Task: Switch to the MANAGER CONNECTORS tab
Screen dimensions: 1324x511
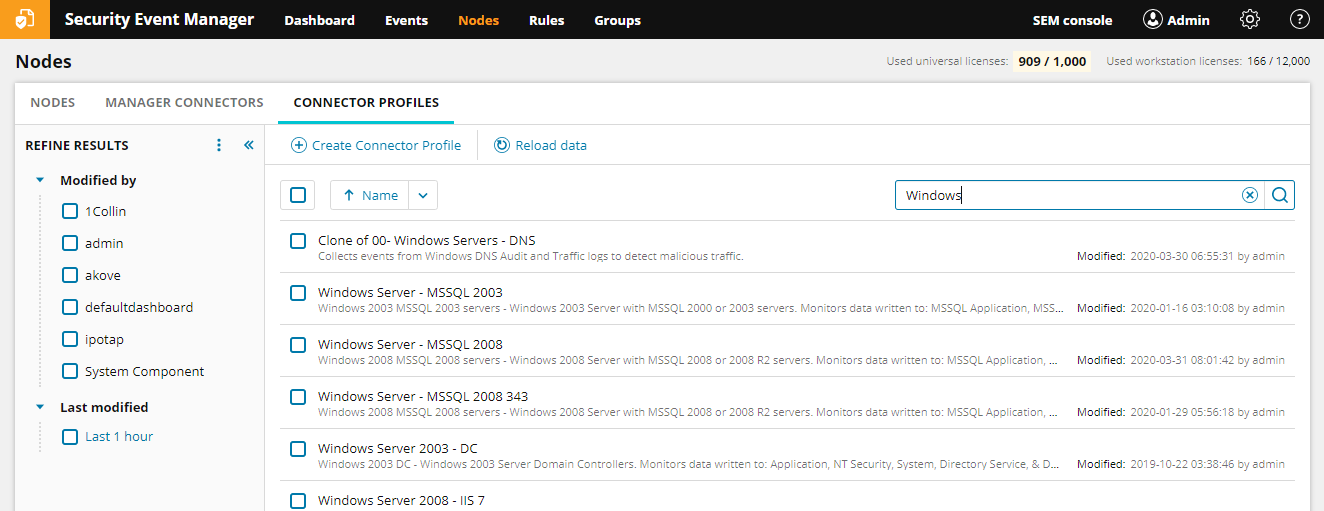Action: [x=184, y=103]
